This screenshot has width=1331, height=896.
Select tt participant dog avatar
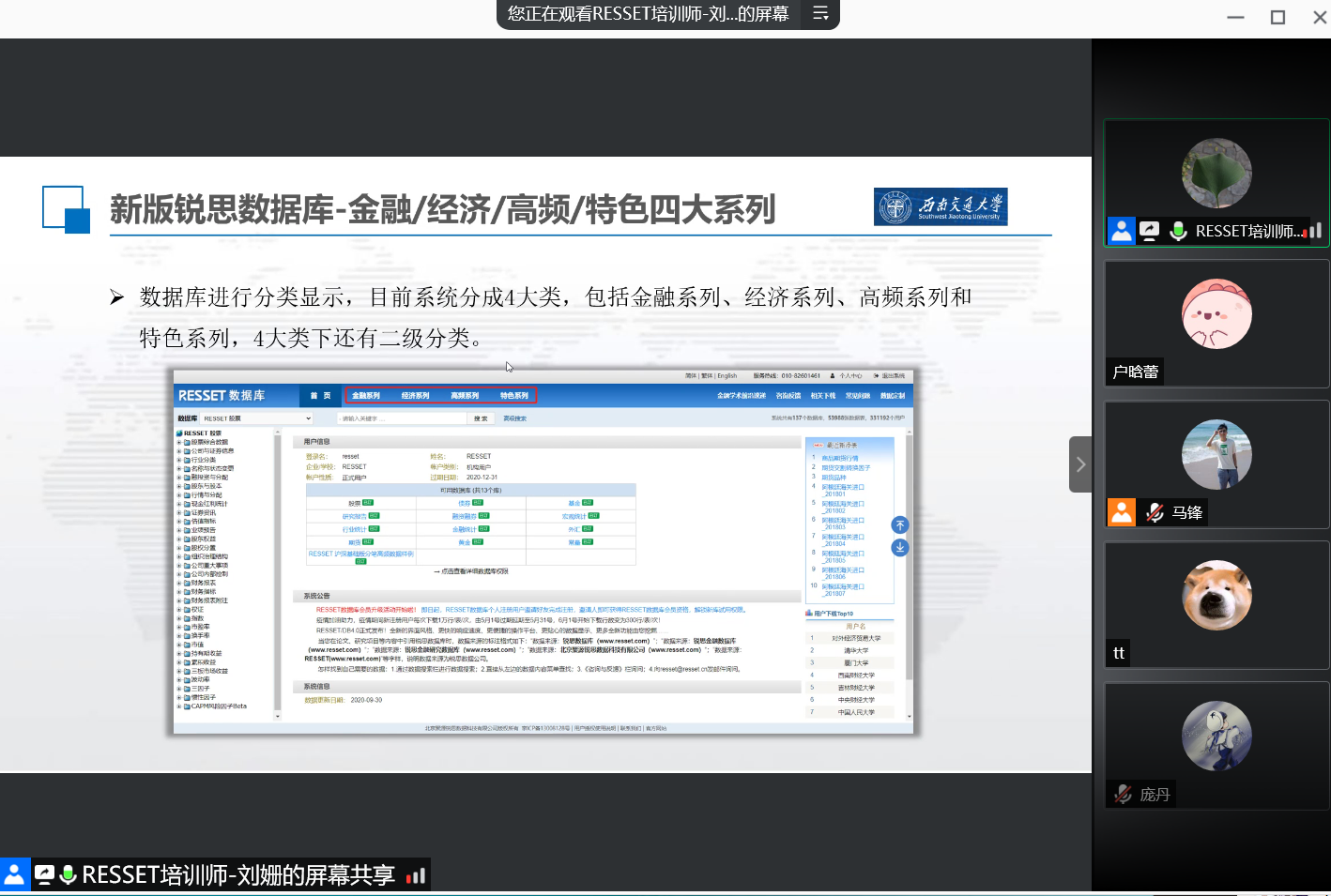point(1216,595)
